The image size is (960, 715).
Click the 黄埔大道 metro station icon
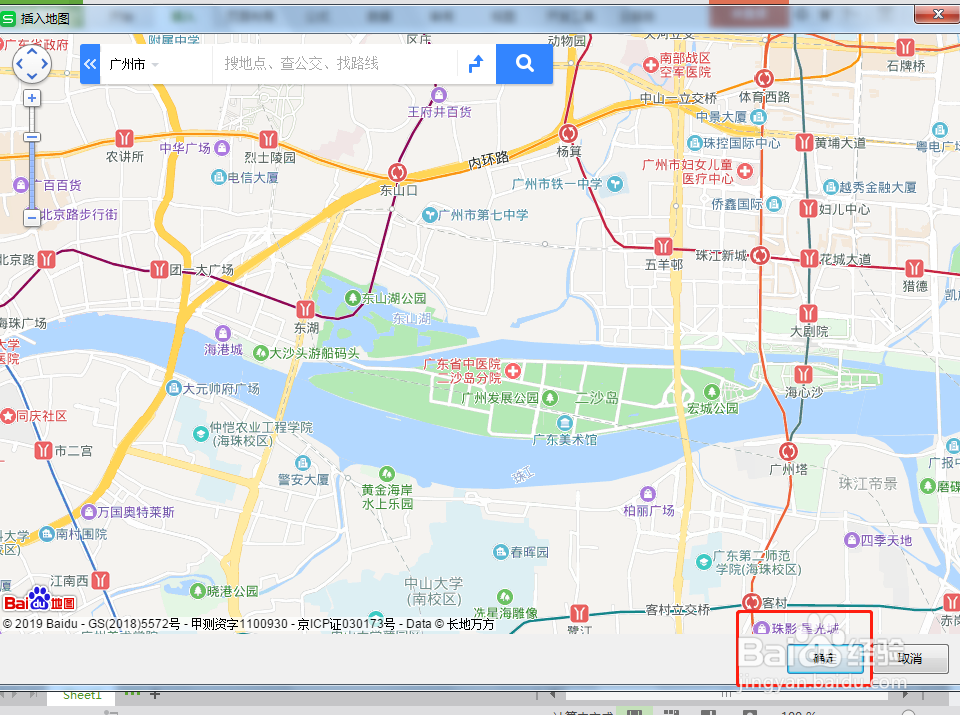coord(804,143)
